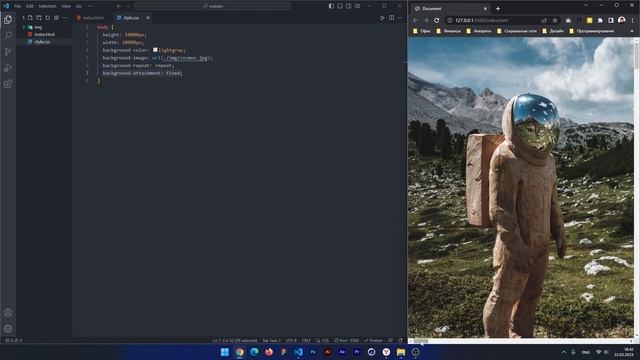
Task: Open the Edit menu
Action: point(30,6)
